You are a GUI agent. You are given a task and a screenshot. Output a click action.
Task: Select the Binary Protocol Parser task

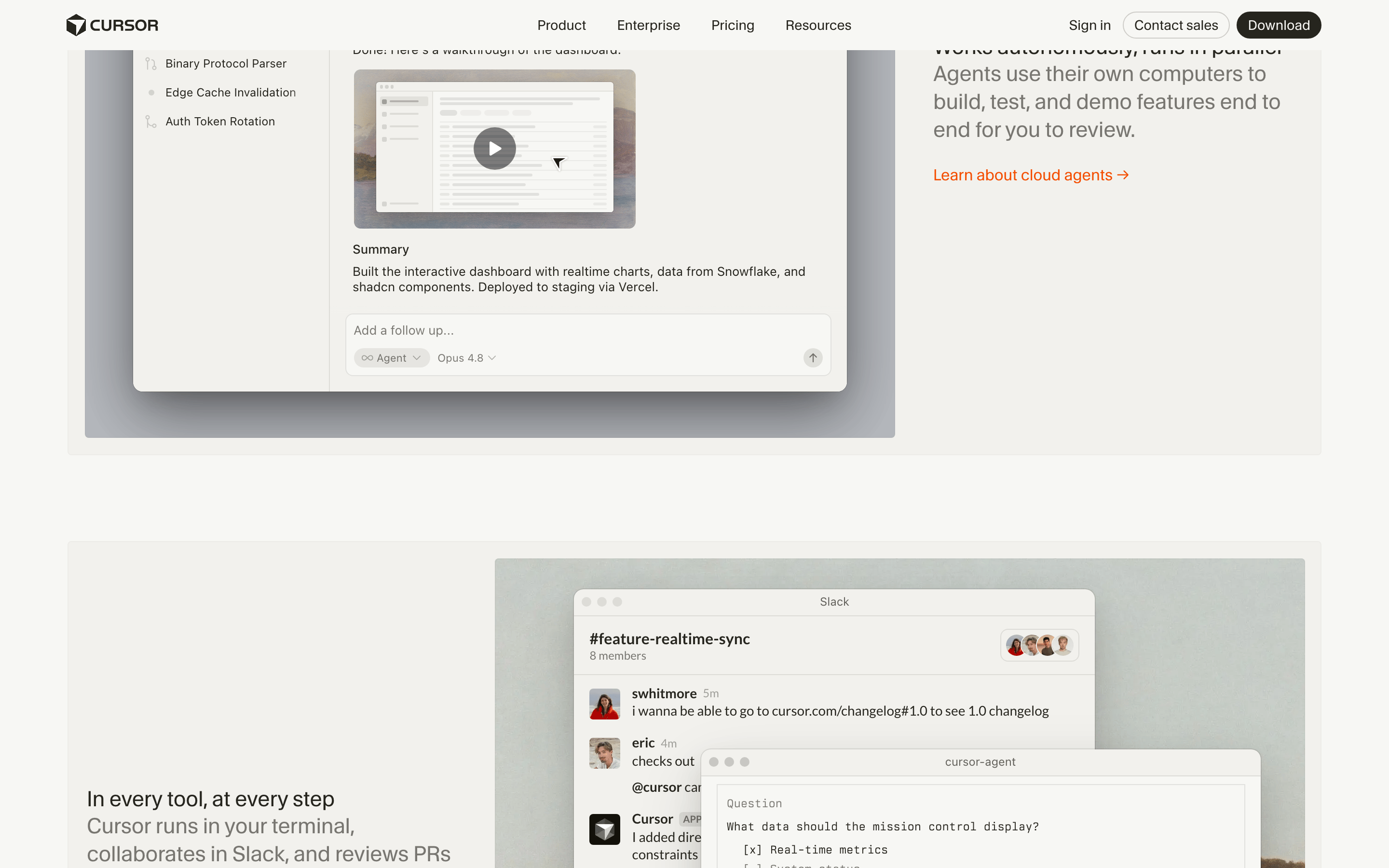pyautogui.click(x=226, y=64)
